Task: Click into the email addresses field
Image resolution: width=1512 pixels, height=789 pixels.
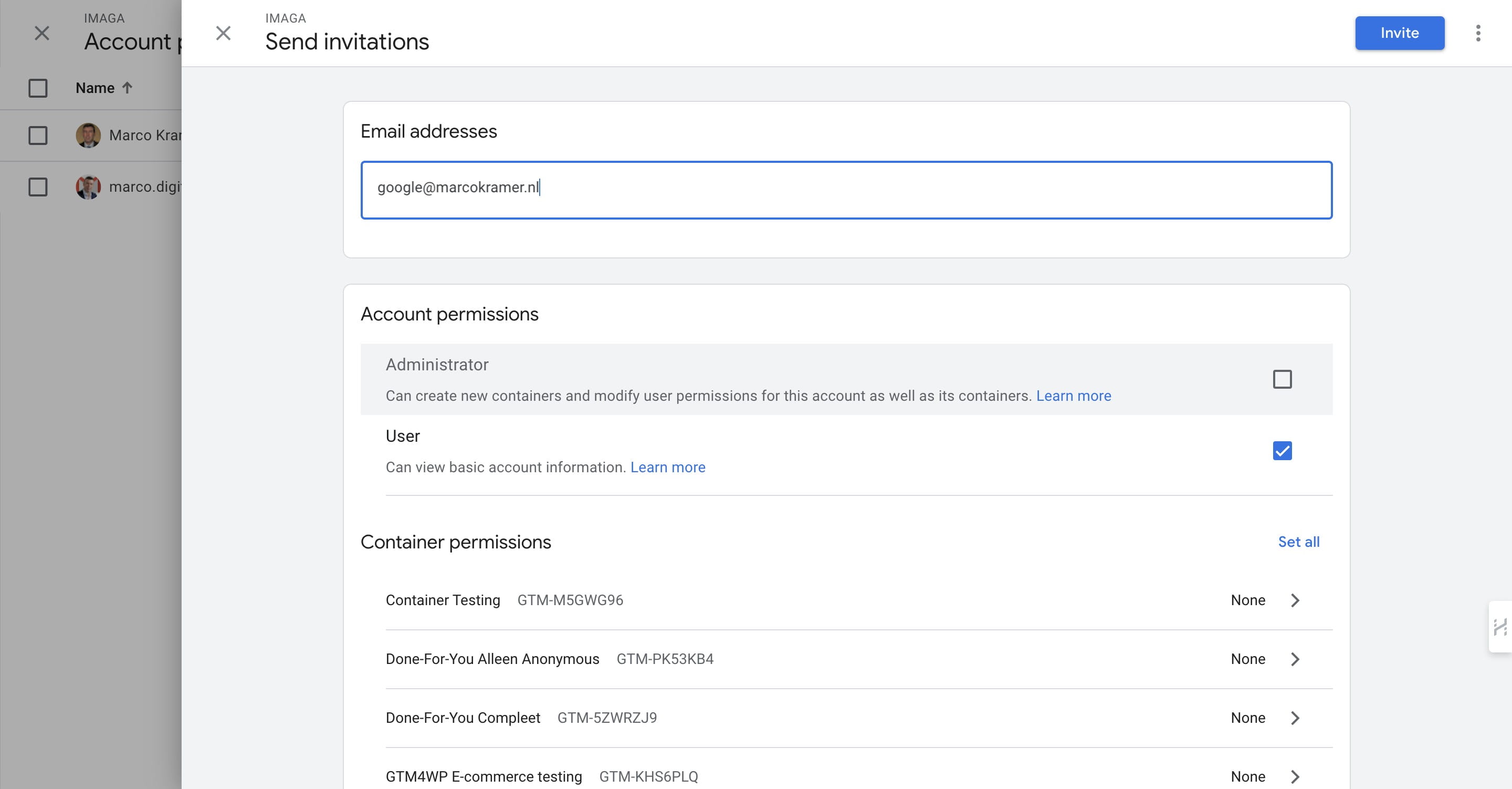Action: pyautogui.click(x=845, y=190)
